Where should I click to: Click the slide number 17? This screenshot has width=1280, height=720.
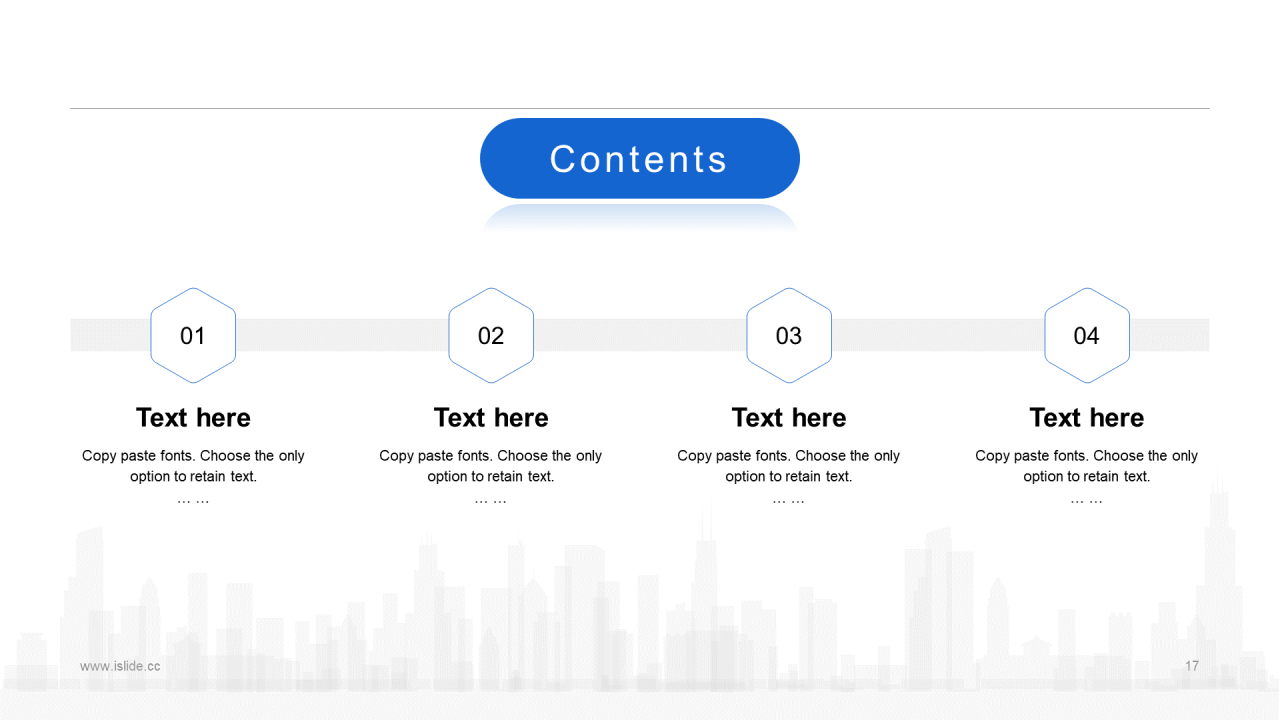(x=1192, y=666)
